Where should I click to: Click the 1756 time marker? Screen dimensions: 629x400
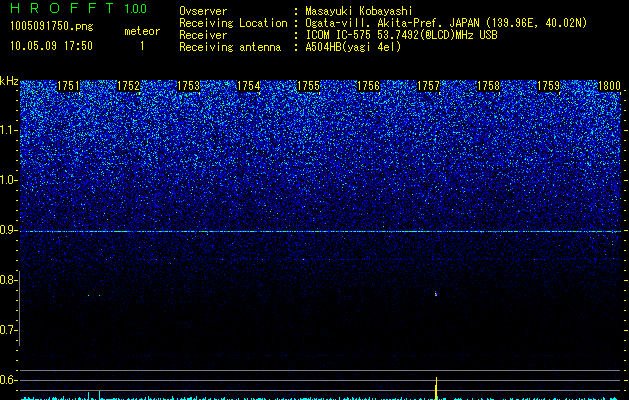coord(368,86)
